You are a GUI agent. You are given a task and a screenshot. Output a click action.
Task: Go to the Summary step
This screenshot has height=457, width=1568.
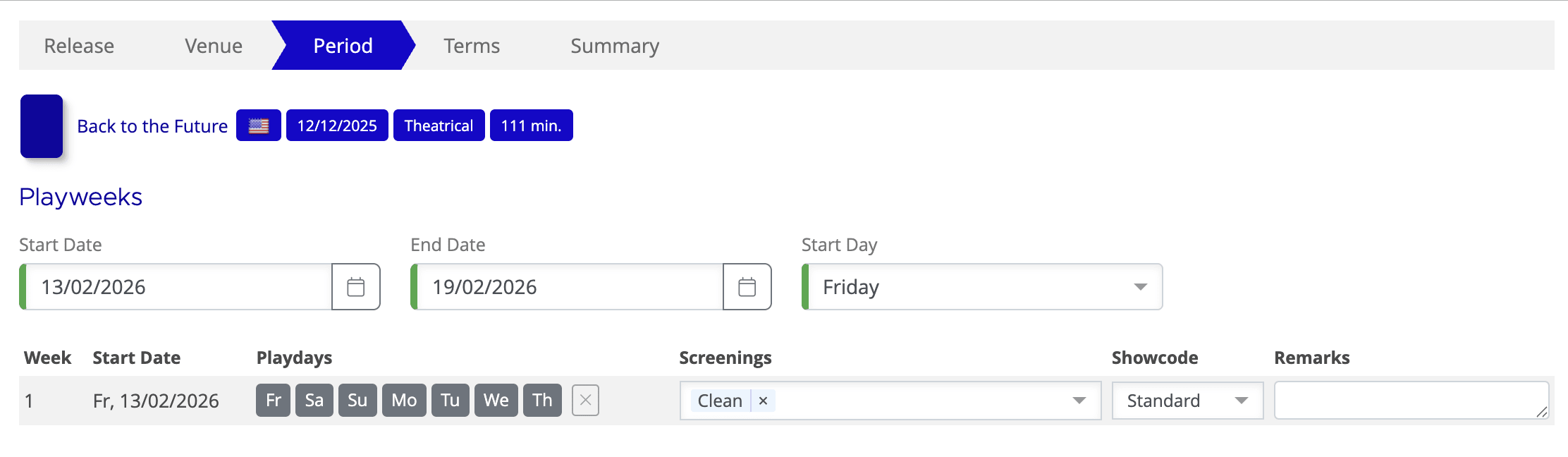614,45
